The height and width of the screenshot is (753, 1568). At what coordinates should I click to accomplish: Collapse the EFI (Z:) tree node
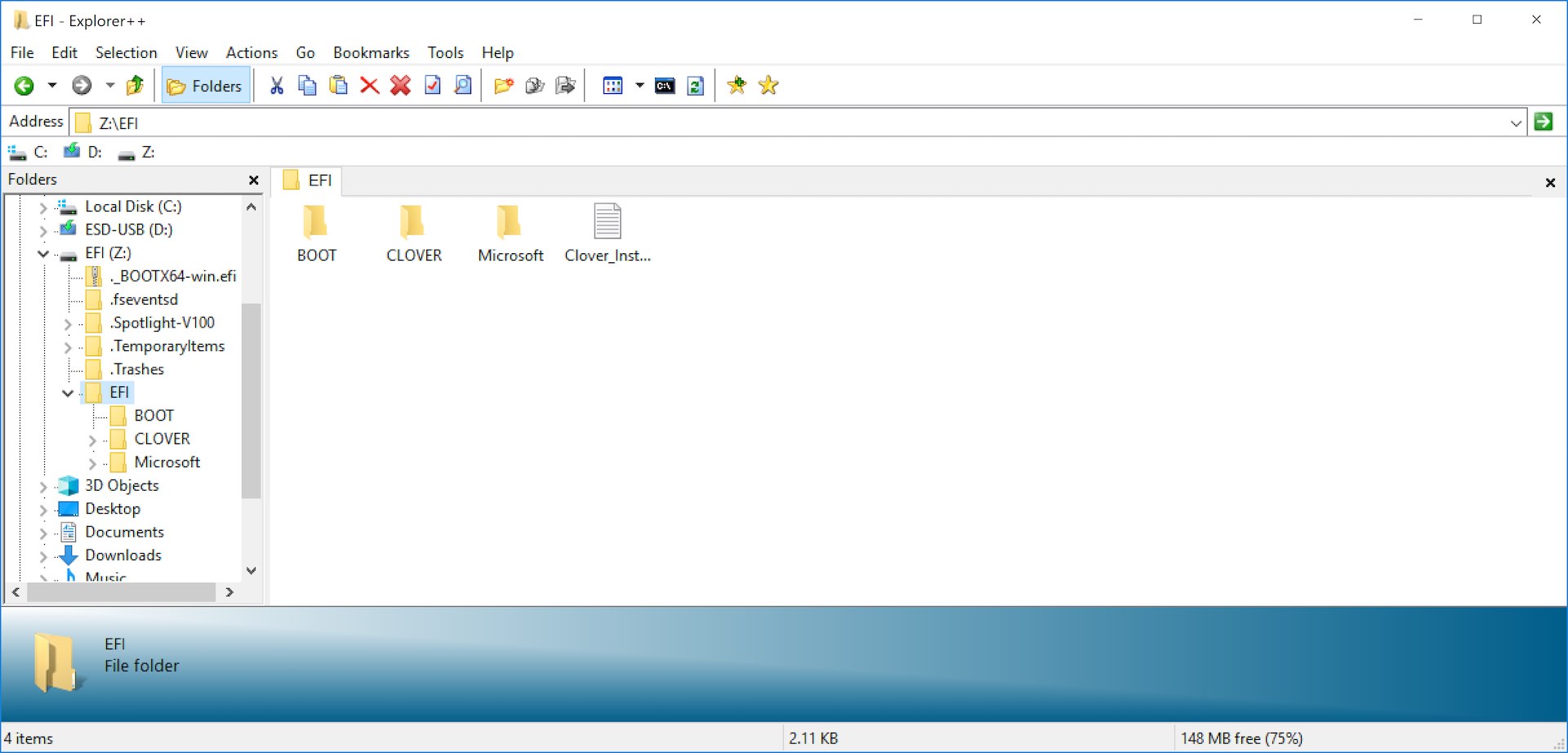pyautogui.click(x=43, y=254)
